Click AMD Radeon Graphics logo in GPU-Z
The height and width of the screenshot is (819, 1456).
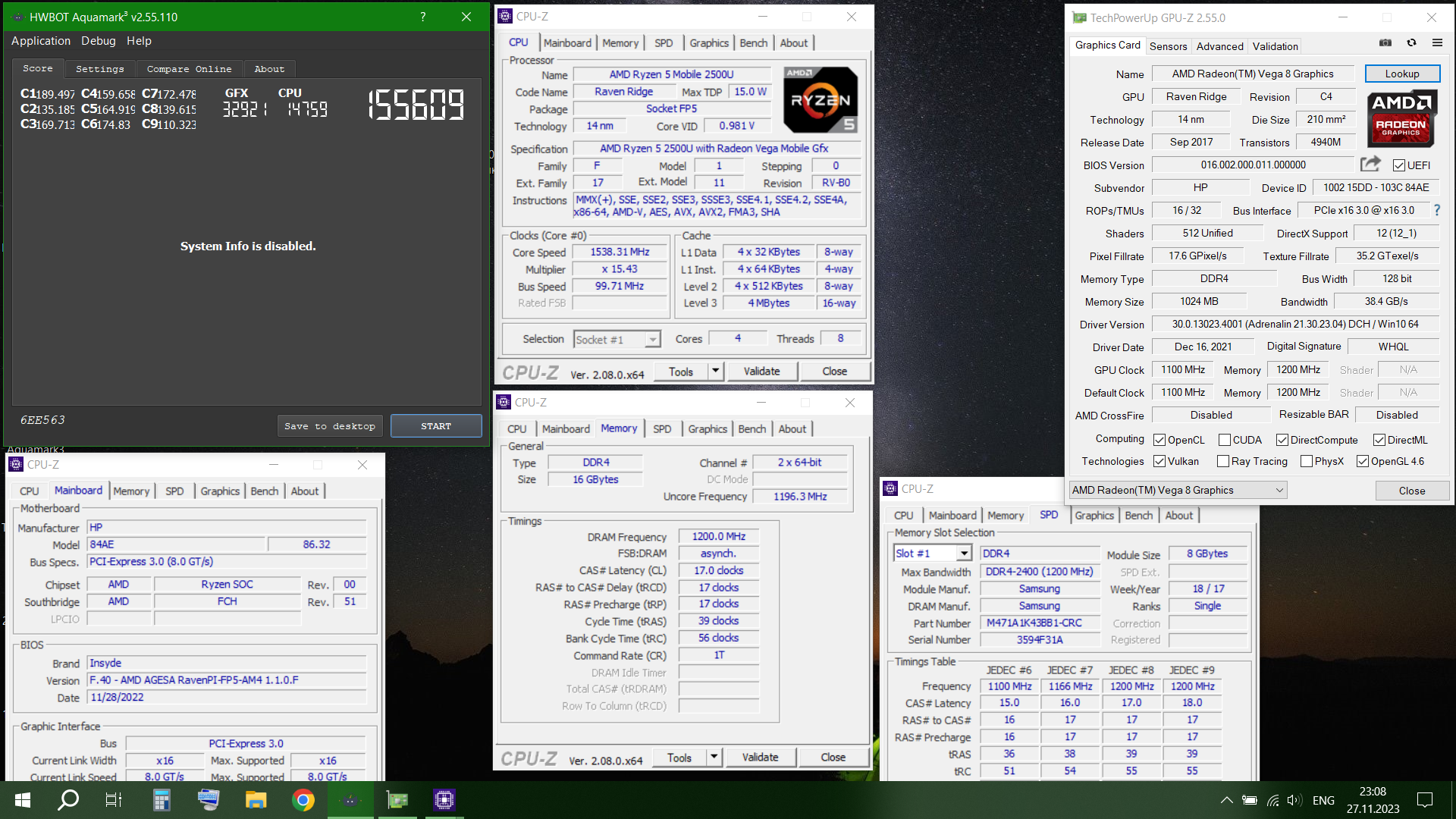pos(1401,119)
